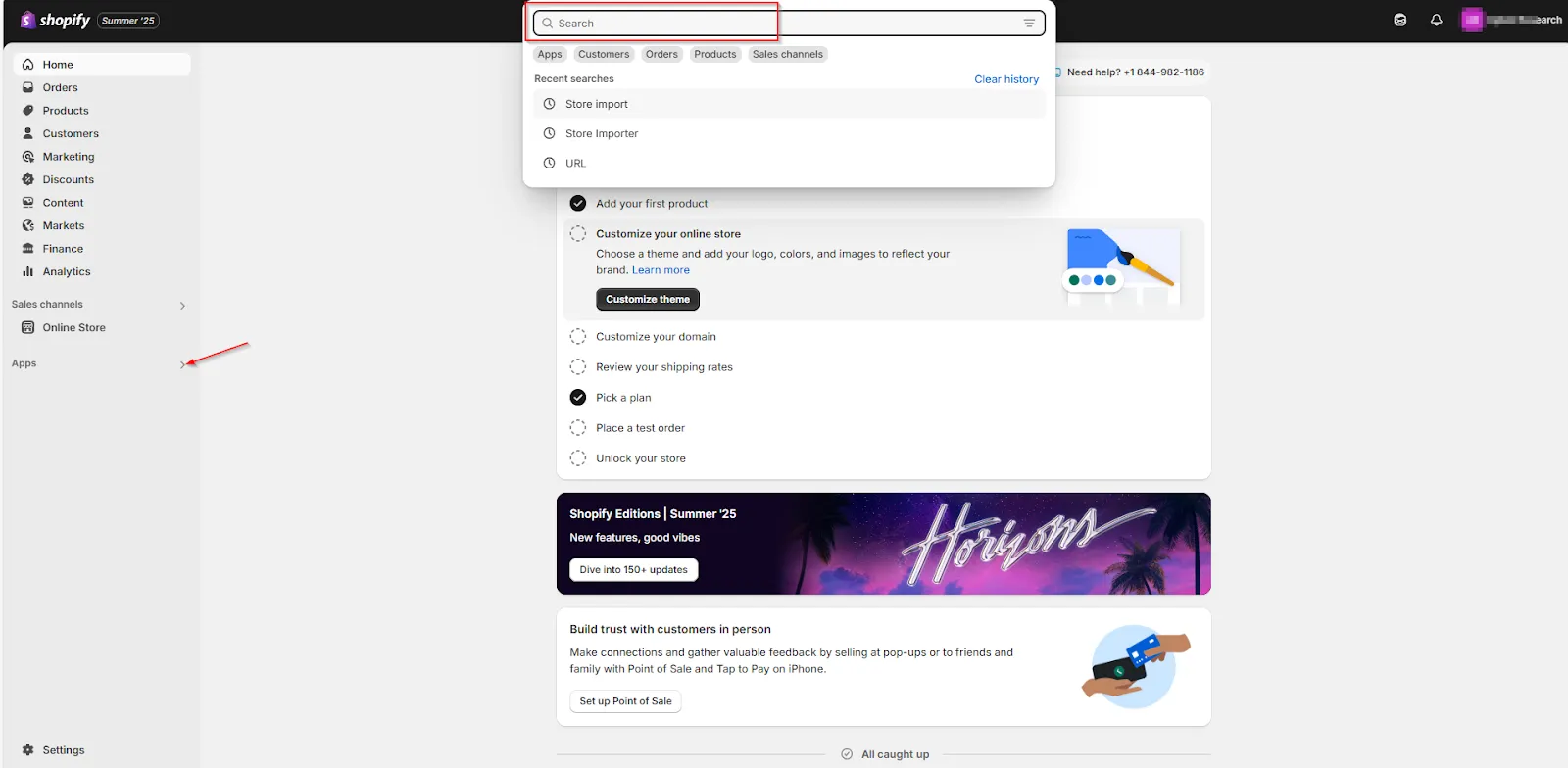Select the Customers search filter chip
Viewport: 1568px width, 768px height.
click(x=604, y=54)
